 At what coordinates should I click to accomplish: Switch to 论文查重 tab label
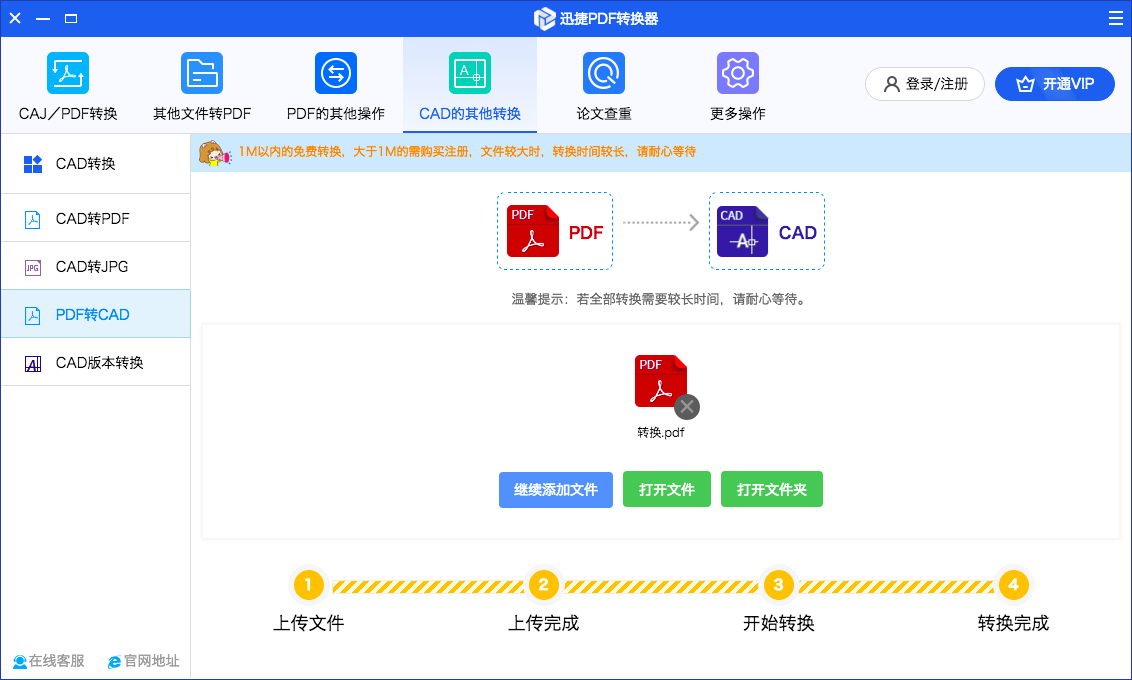click(604, 114)
